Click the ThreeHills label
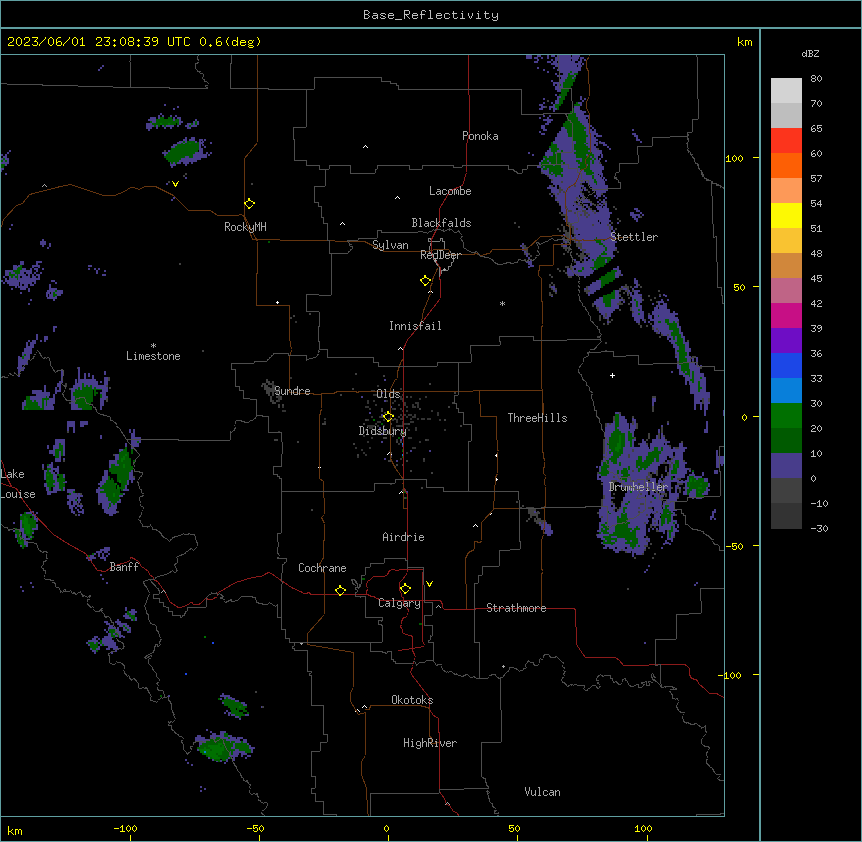The width and height of the screenshot is (862, 842). [x=537, y=418]
